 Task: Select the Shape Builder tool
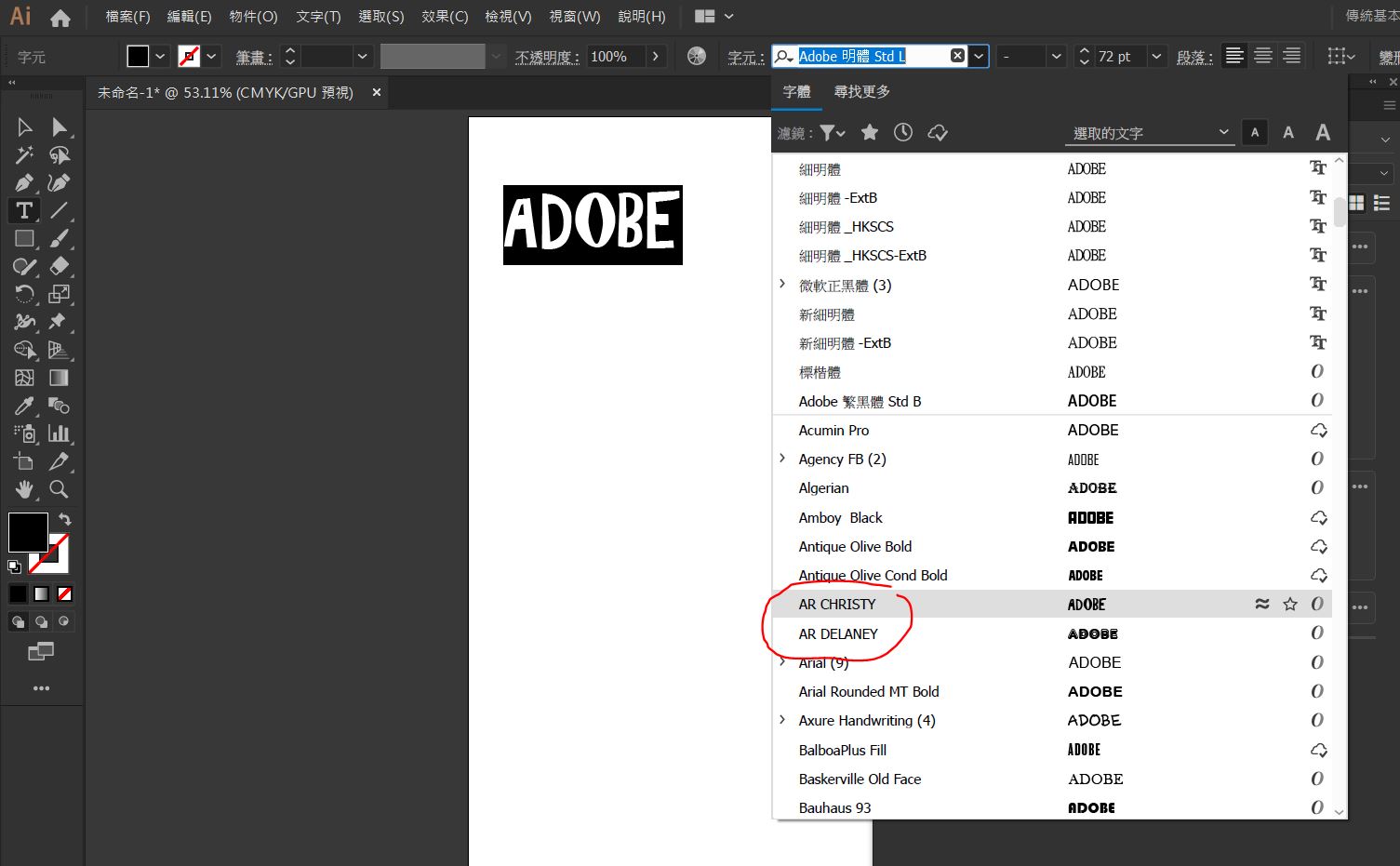tap(25, 350)
